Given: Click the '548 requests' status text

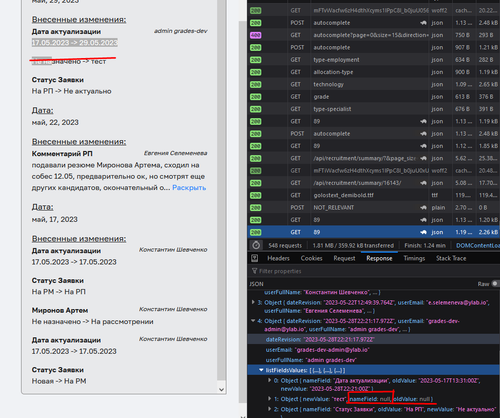Looking at the screenshot, I should click(285, 246).
